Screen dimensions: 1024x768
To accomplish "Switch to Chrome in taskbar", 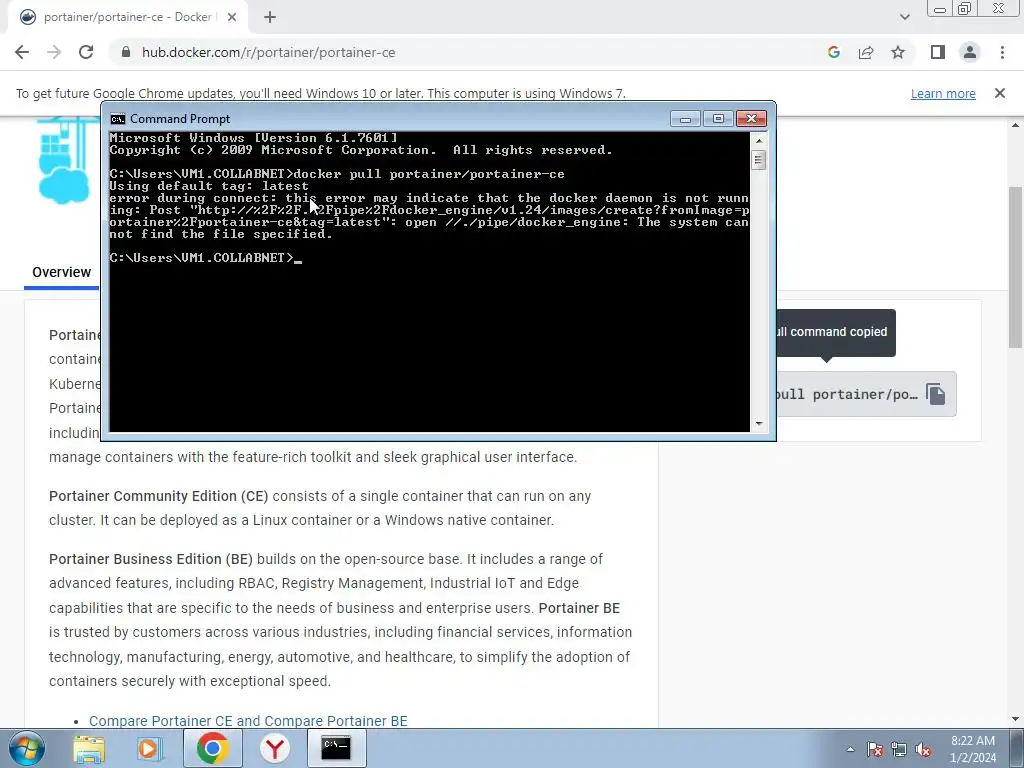I will pyautogui.click(x=213, y=748).
